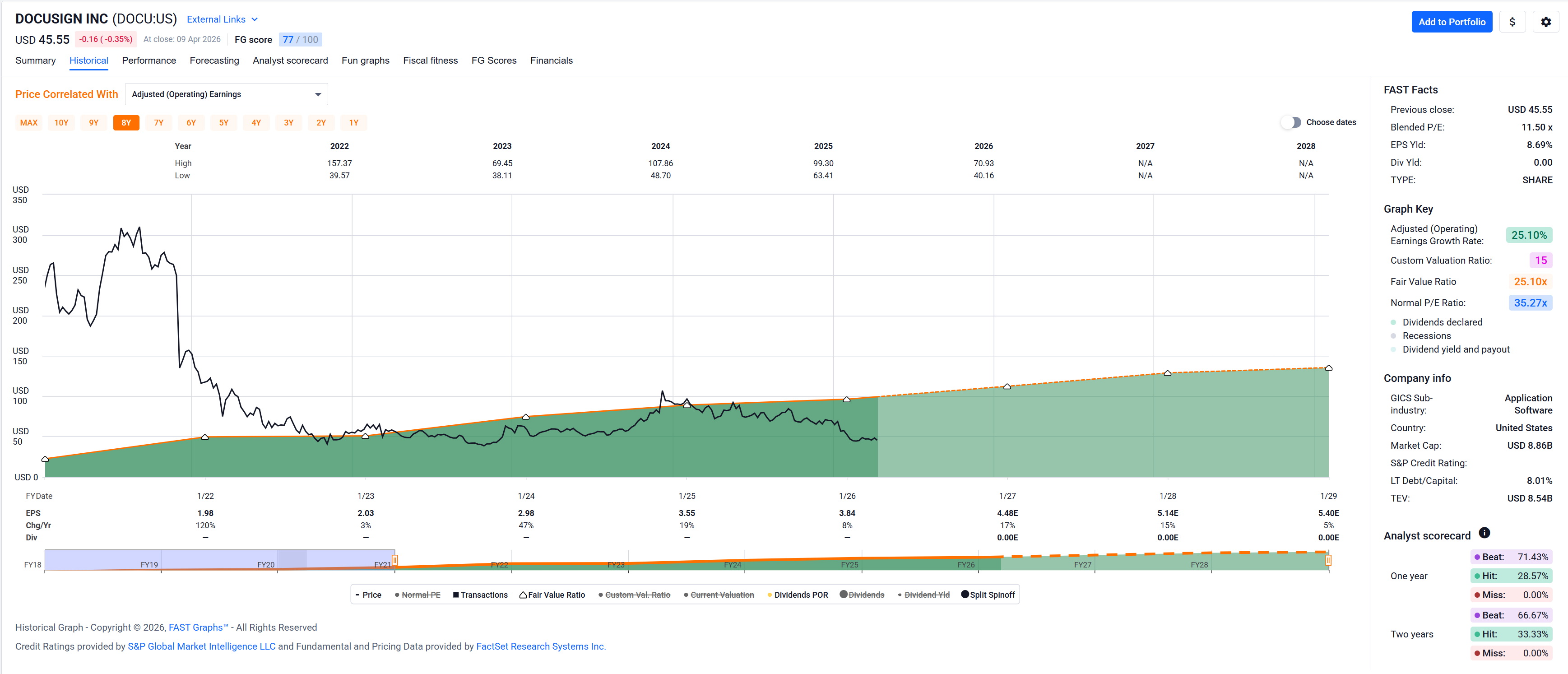This screenshot has width=1568, height=674.
Task: Expand the External Links menu
Action: (x=222, y=19)
